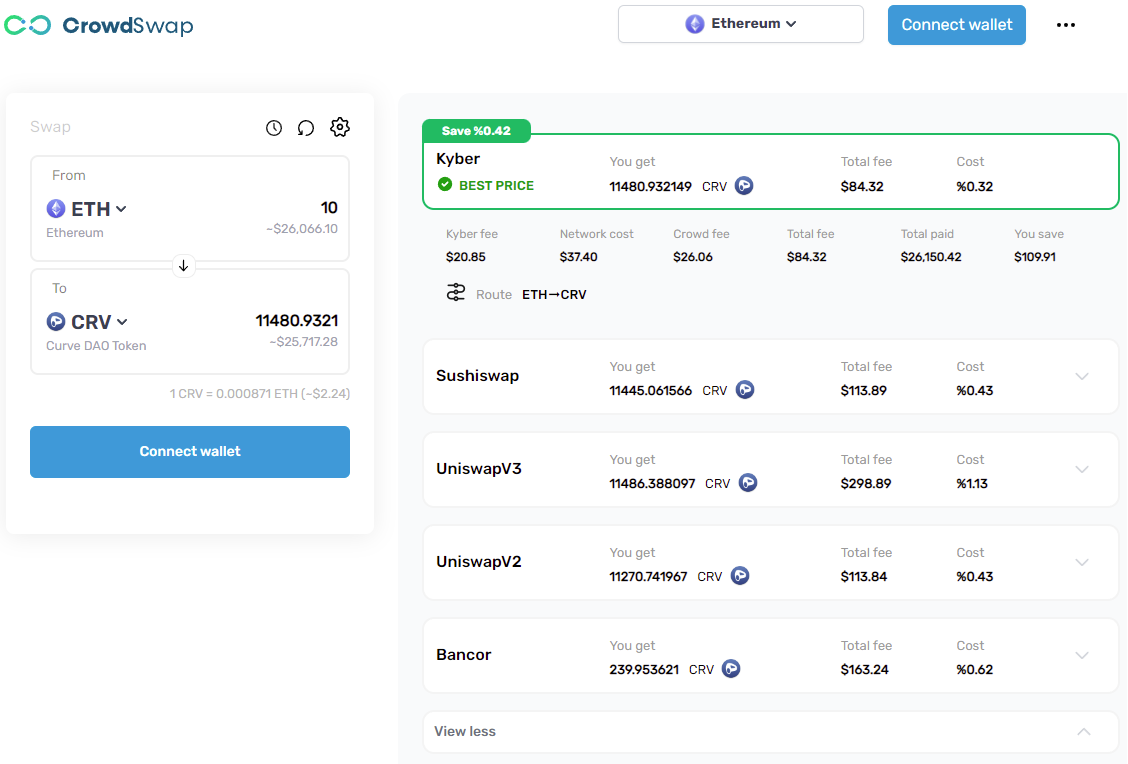The width and height of the screenshot is (1128, 764).
Task: Click the CrowdSwap logo
Action: pos(98,24)
